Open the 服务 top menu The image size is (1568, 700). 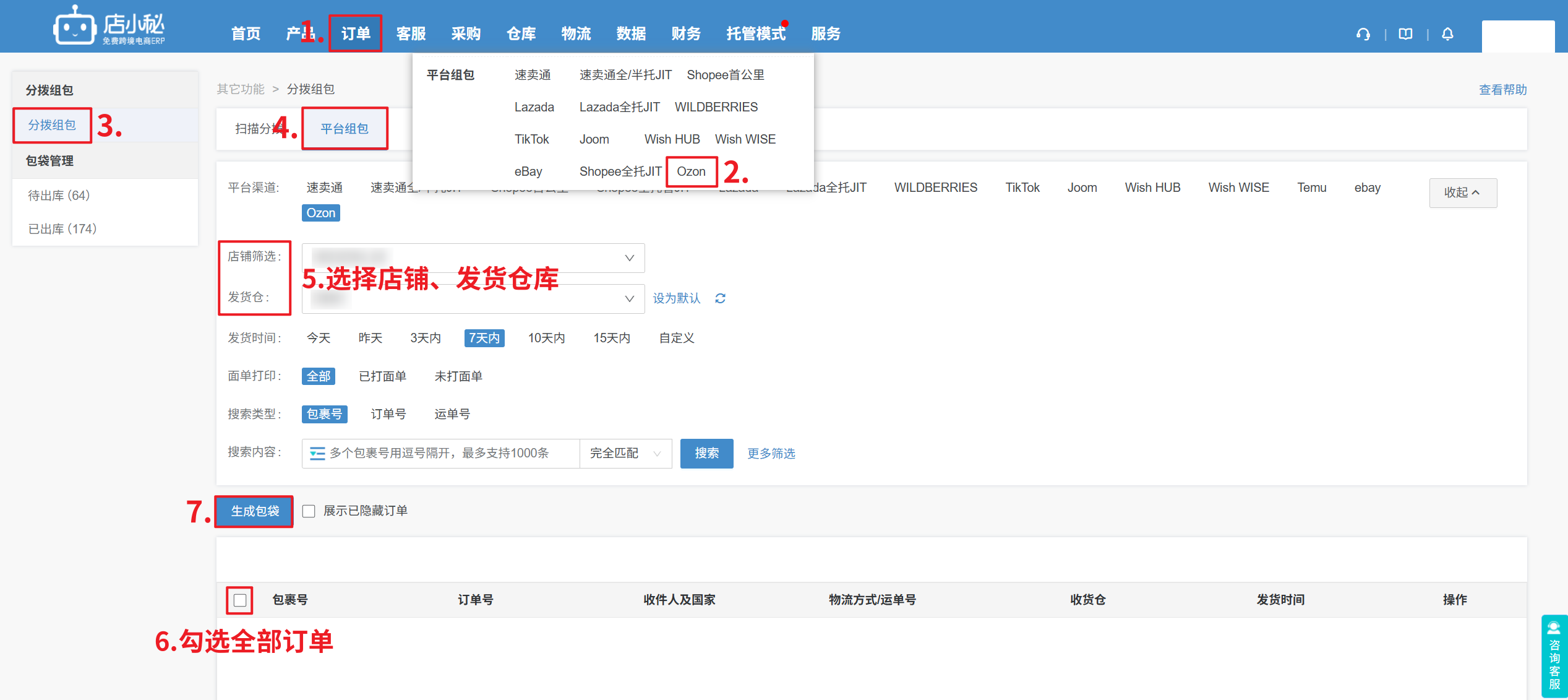click(826, 33)
